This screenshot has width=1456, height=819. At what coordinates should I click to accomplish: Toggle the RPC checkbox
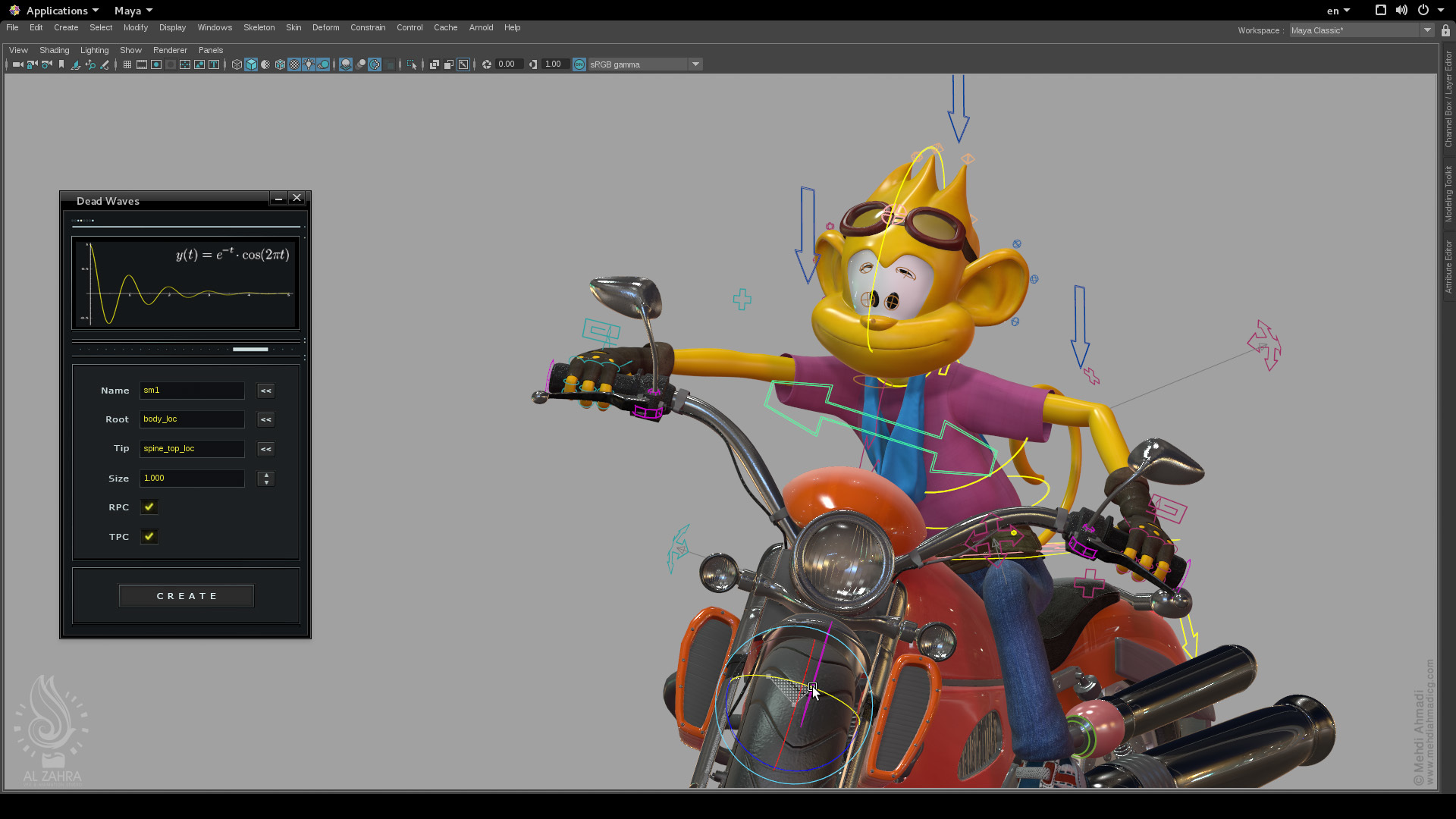pyautogui.click(x=149, y=507)
